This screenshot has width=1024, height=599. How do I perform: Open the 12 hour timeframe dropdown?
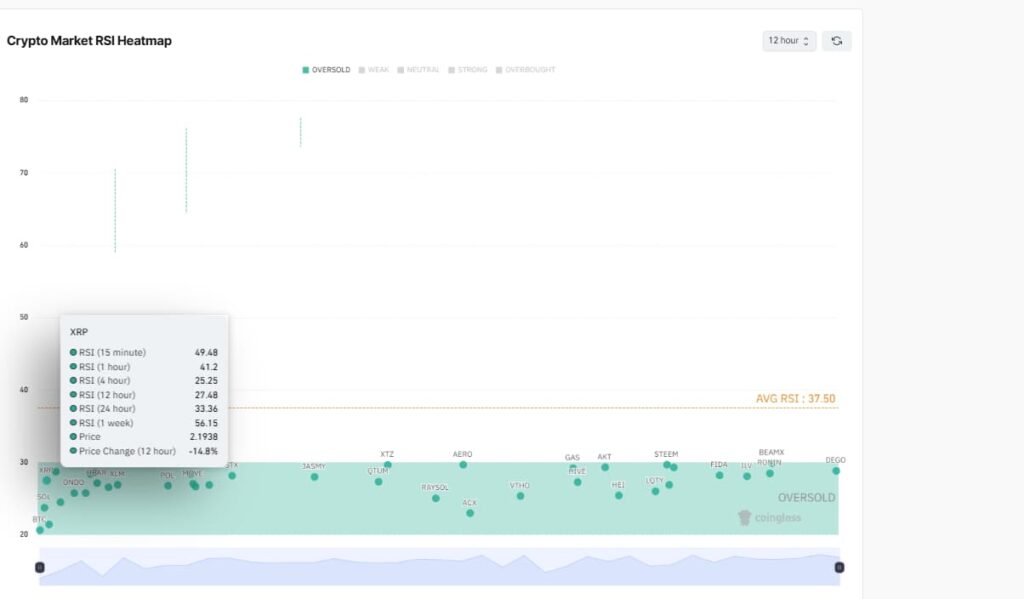[789, 41]
